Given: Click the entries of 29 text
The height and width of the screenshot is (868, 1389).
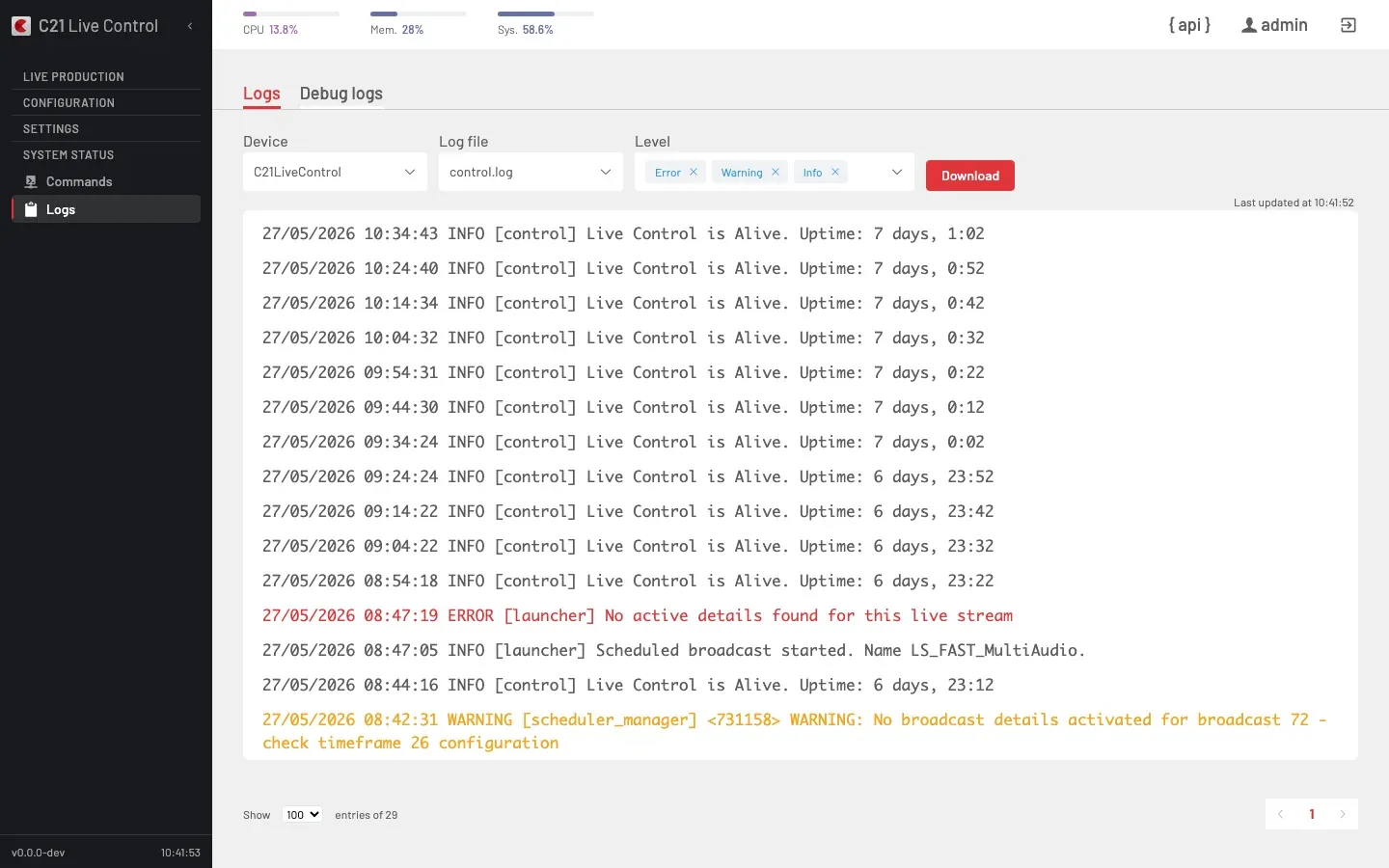Looking at the screenshot, I should [367, 815].
